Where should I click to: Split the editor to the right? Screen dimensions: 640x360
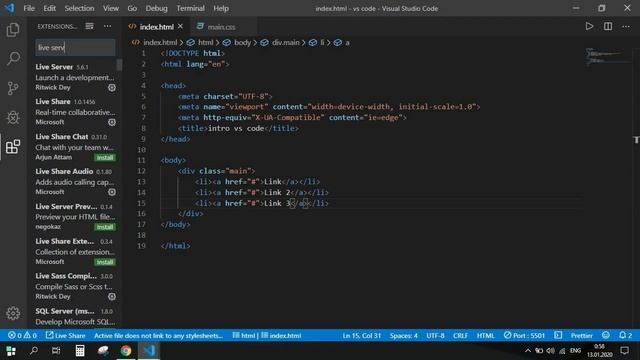point(608,27)
